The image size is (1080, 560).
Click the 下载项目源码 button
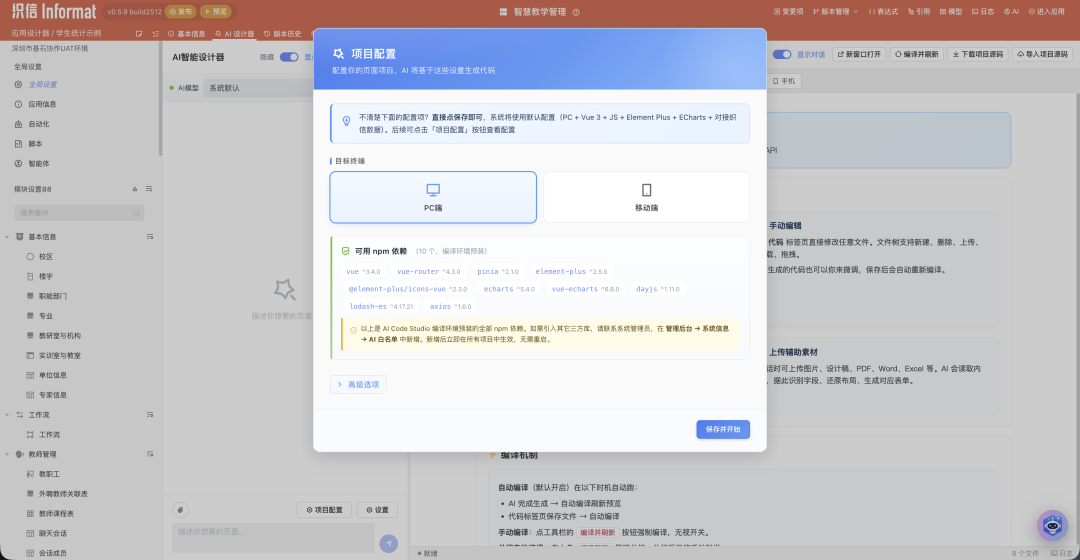[978, 54]
